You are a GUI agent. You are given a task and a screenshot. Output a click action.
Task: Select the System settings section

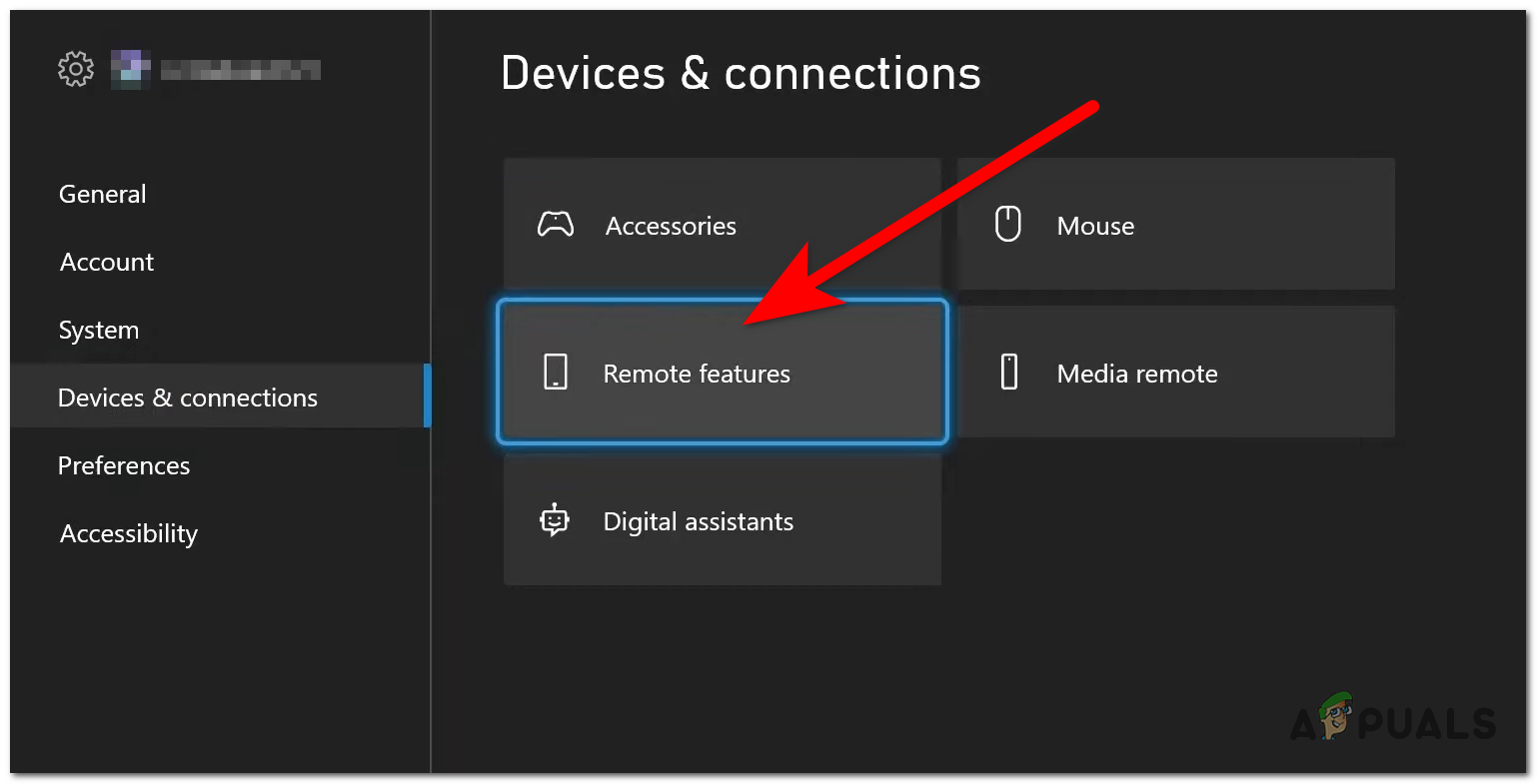pos(98,330)
